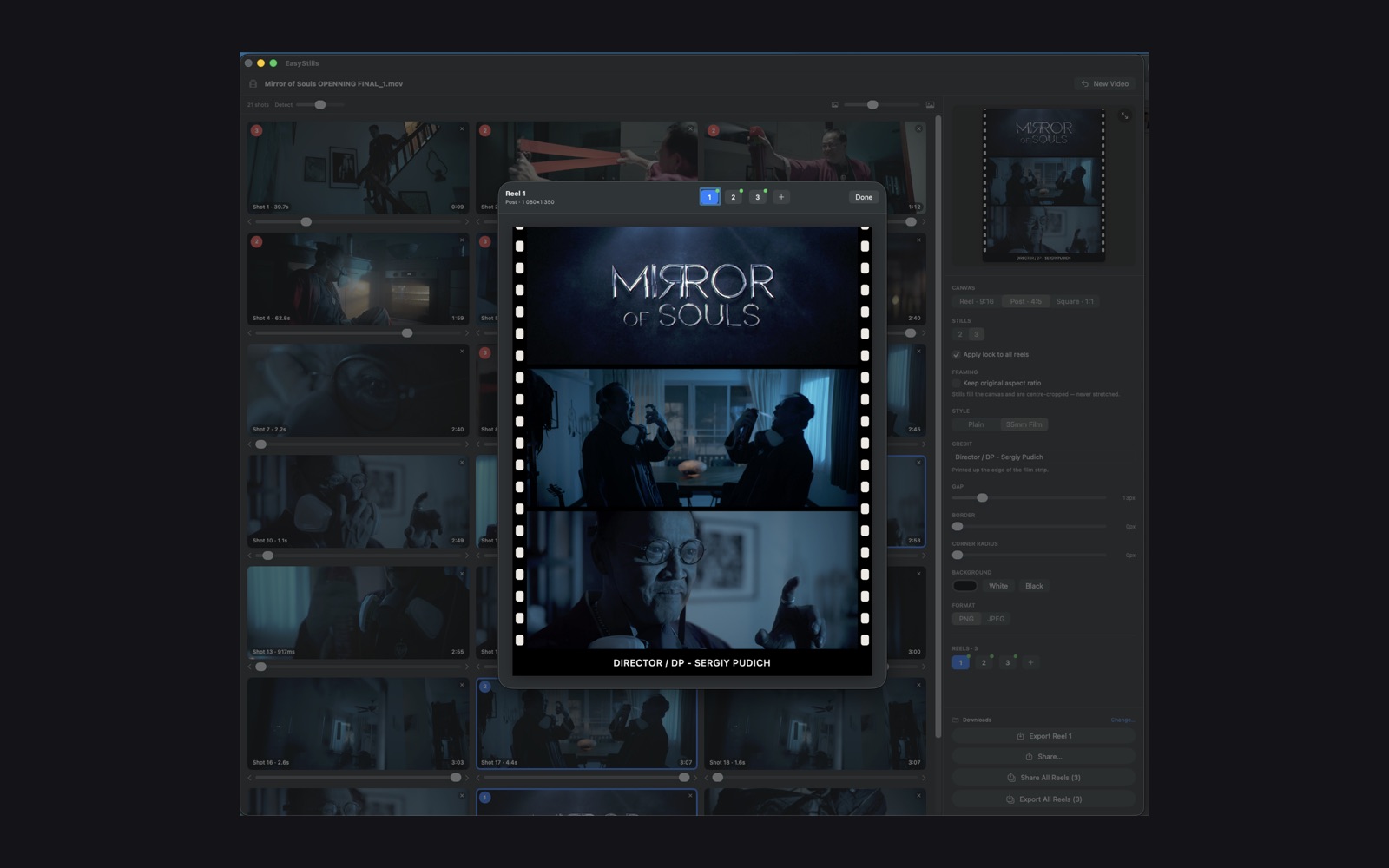Remove Shot 13 with its X icon
Screen dimensions: 1389x868
(462, 573)
